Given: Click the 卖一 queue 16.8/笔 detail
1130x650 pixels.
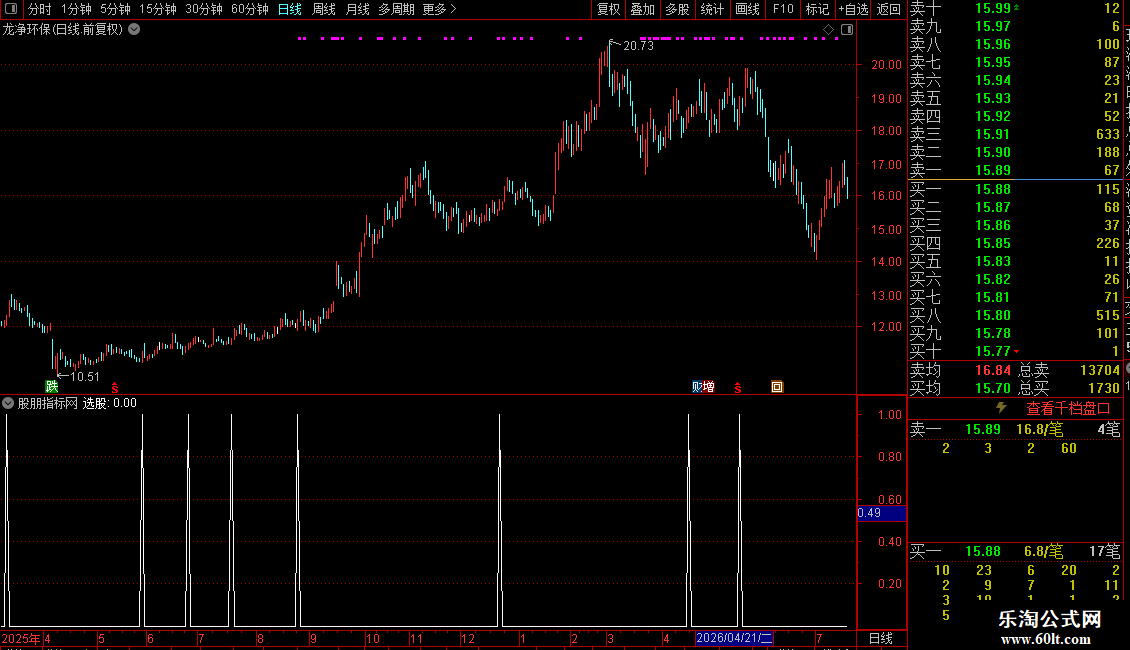Looking at the screenshot, I should click(x=1040, y=429).
